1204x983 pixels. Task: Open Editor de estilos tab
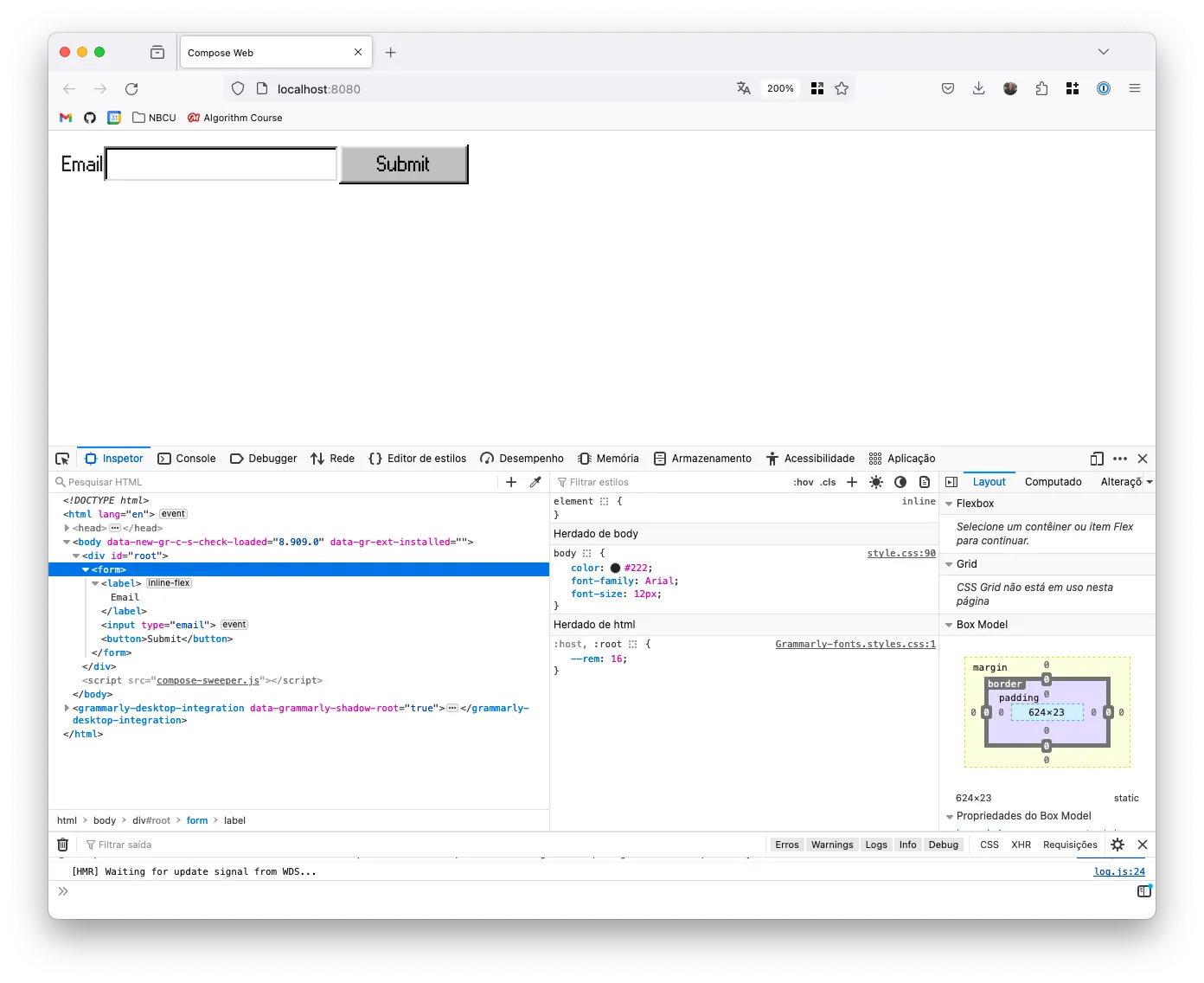(x=418, y=459)
